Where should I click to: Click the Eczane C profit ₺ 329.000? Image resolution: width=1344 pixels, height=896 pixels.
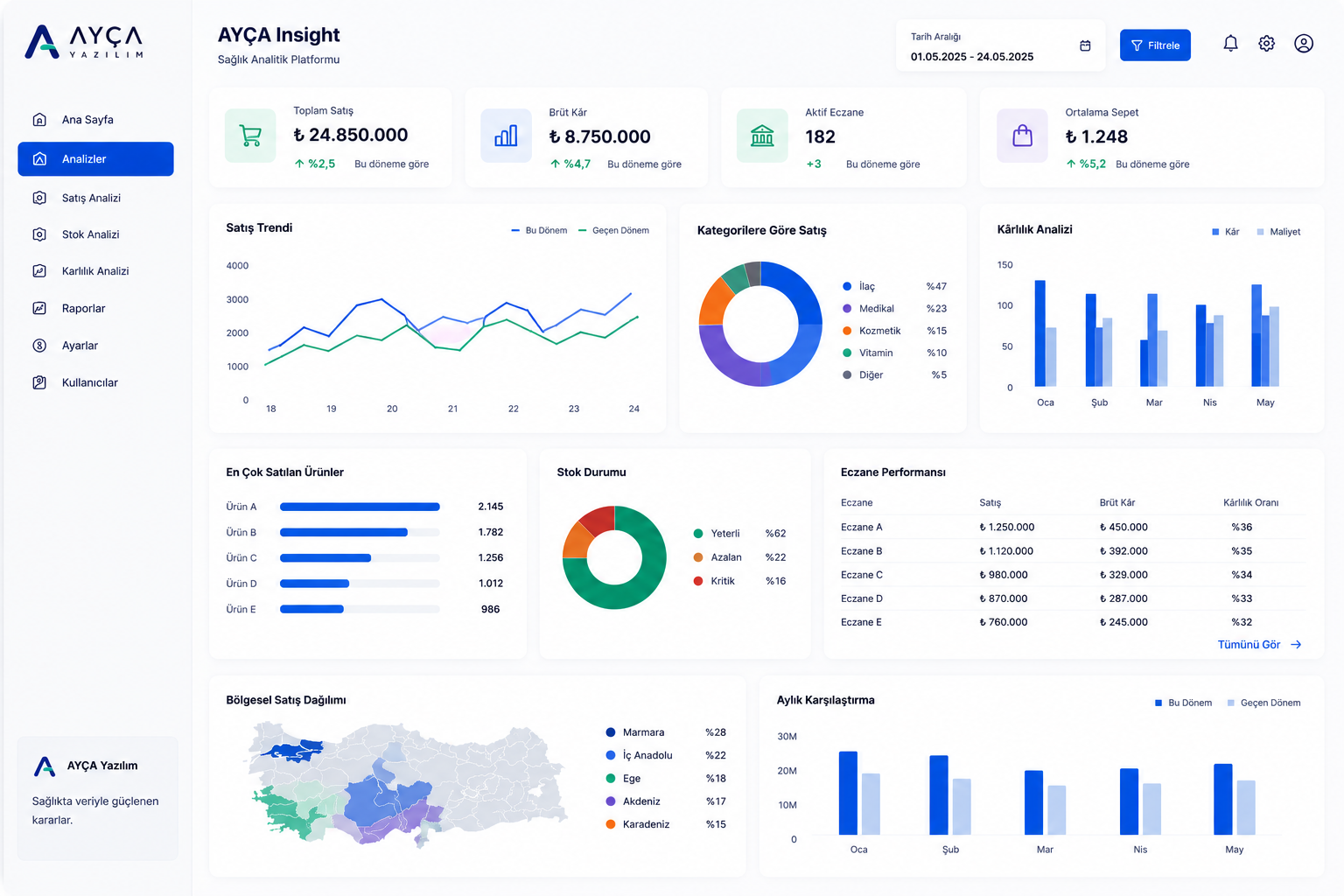[1123, 575]
